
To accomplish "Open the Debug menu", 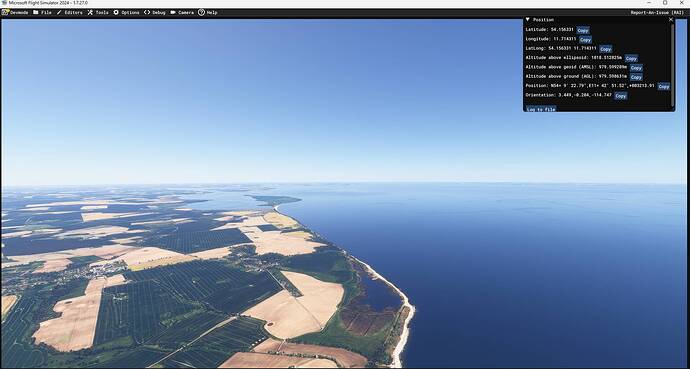I will (x=155, y=13).
